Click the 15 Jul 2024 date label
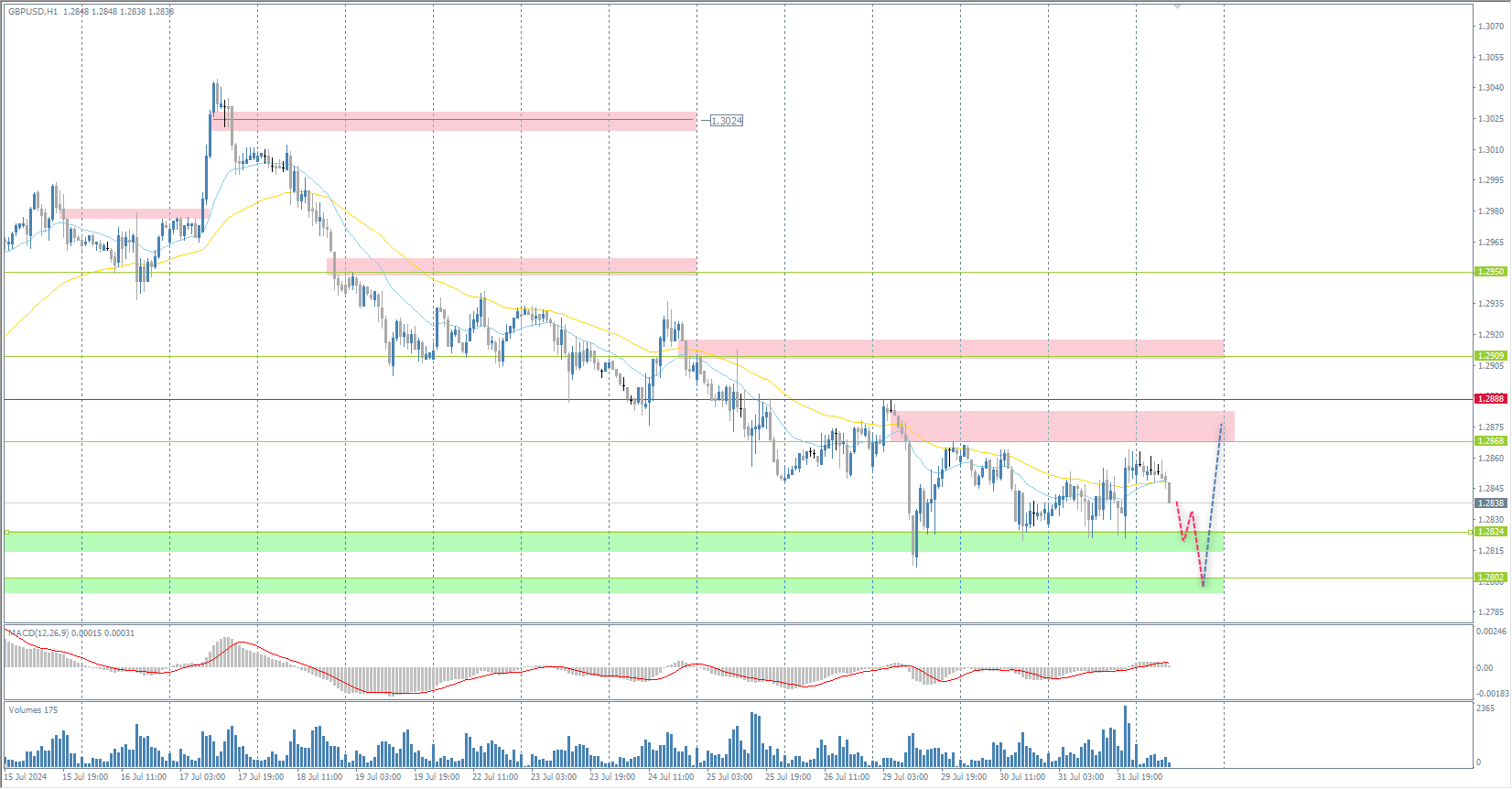 26,777
